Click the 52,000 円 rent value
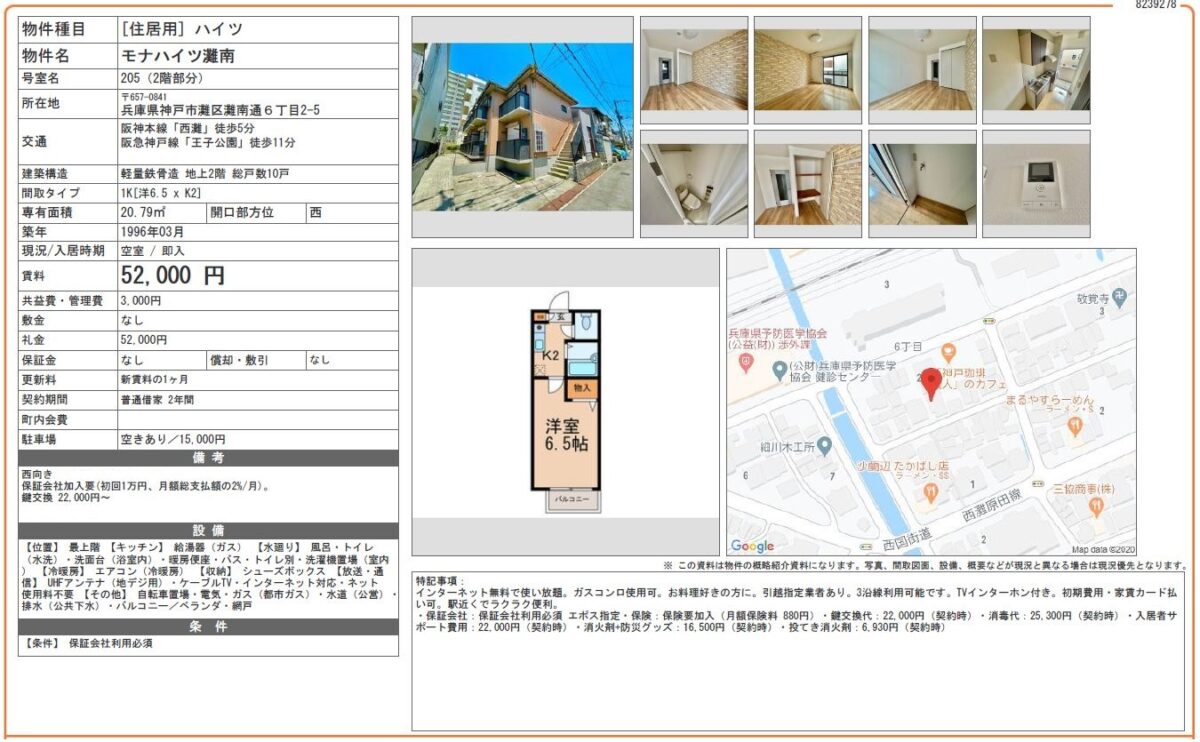Viewport: 1200px width, 742px height. tap(172, 276)
